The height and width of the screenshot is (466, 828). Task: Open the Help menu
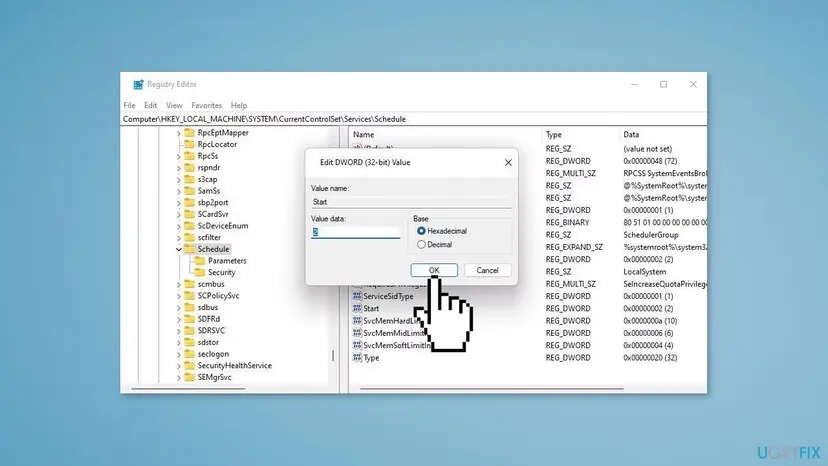coord(239,105)
